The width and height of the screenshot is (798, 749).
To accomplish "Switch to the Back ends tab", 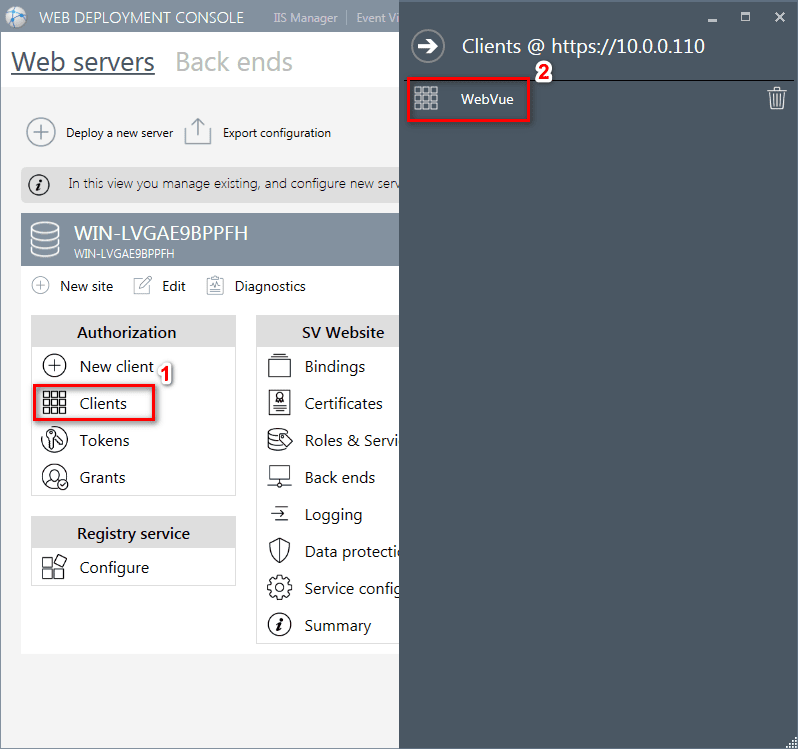I will coord(233,62).
